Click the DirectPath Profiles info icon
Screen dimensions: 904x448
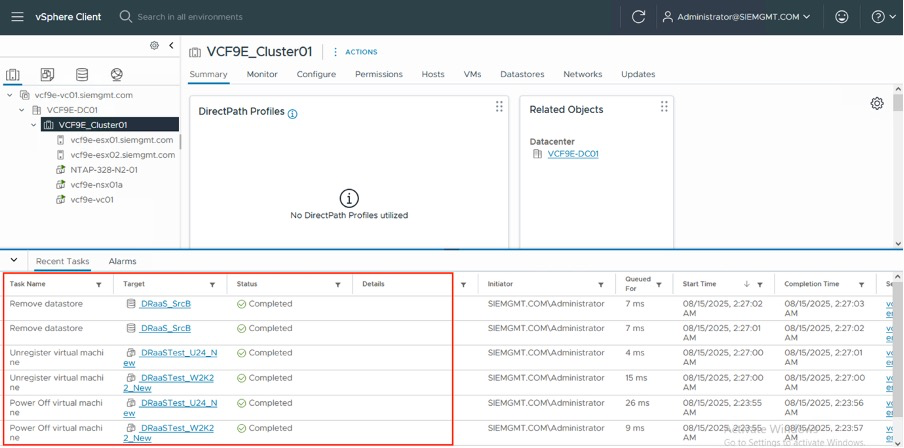point(293,114)
